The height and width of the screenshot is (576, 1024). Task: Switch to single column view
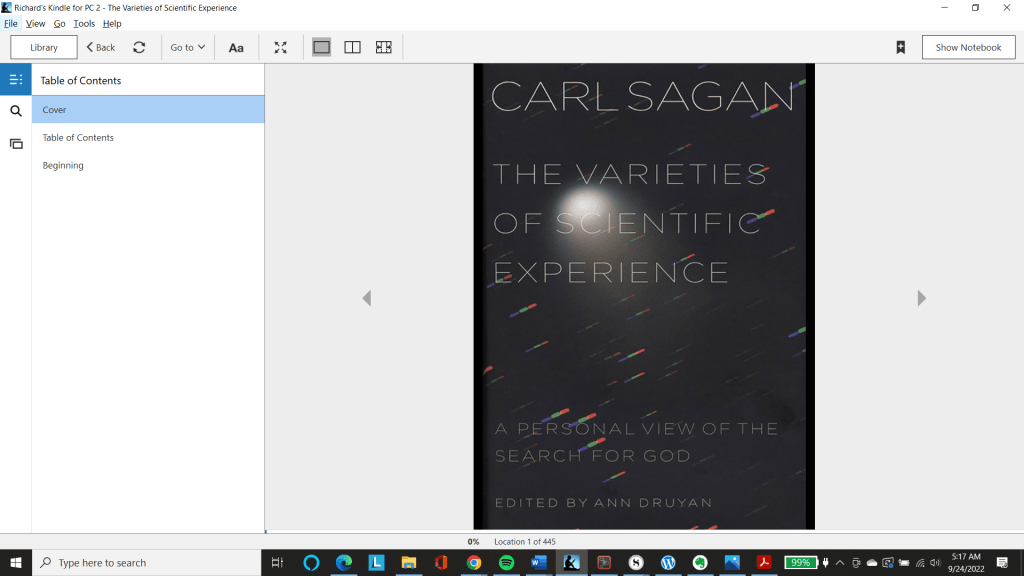pos(321,47)
